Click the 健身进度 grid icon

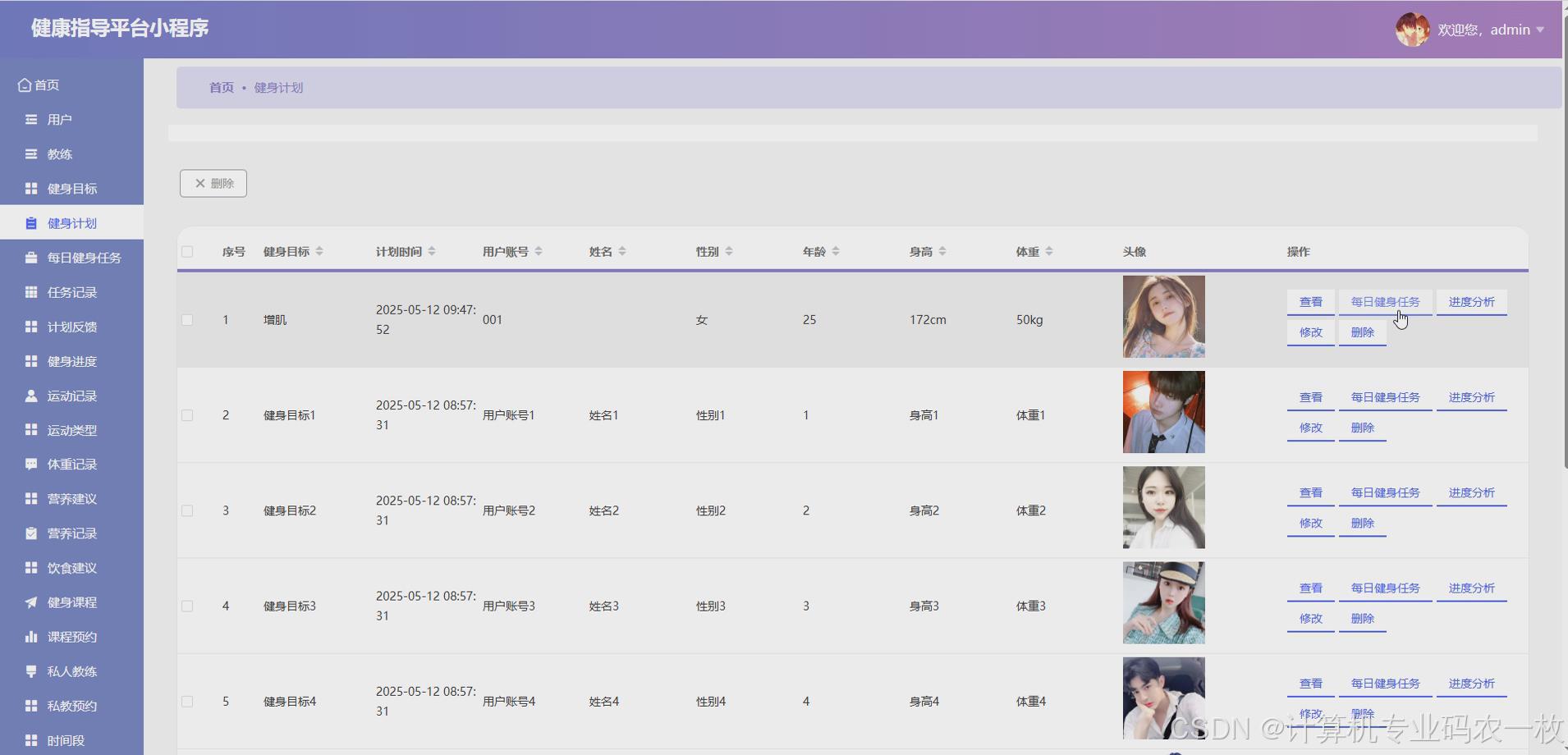[31, 361]
